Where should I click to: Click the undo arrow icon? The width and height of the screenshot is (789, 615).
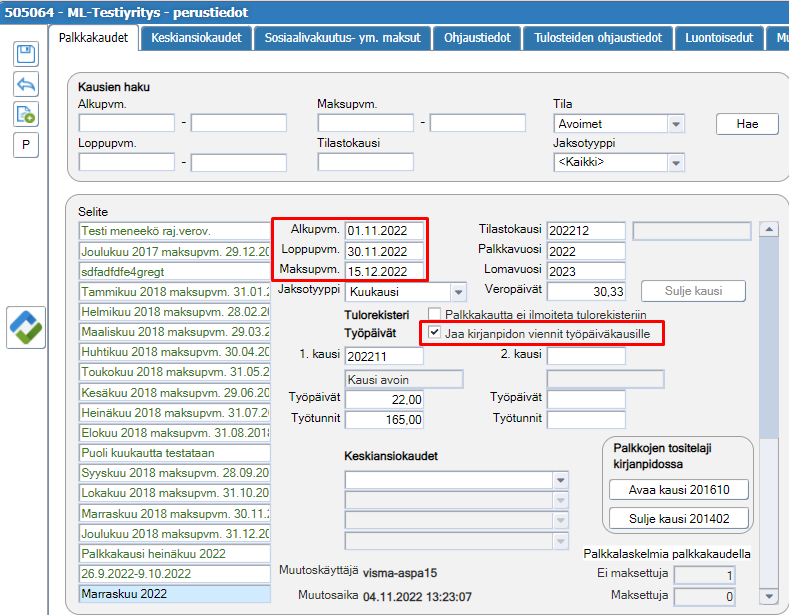(x=26, y=84)
